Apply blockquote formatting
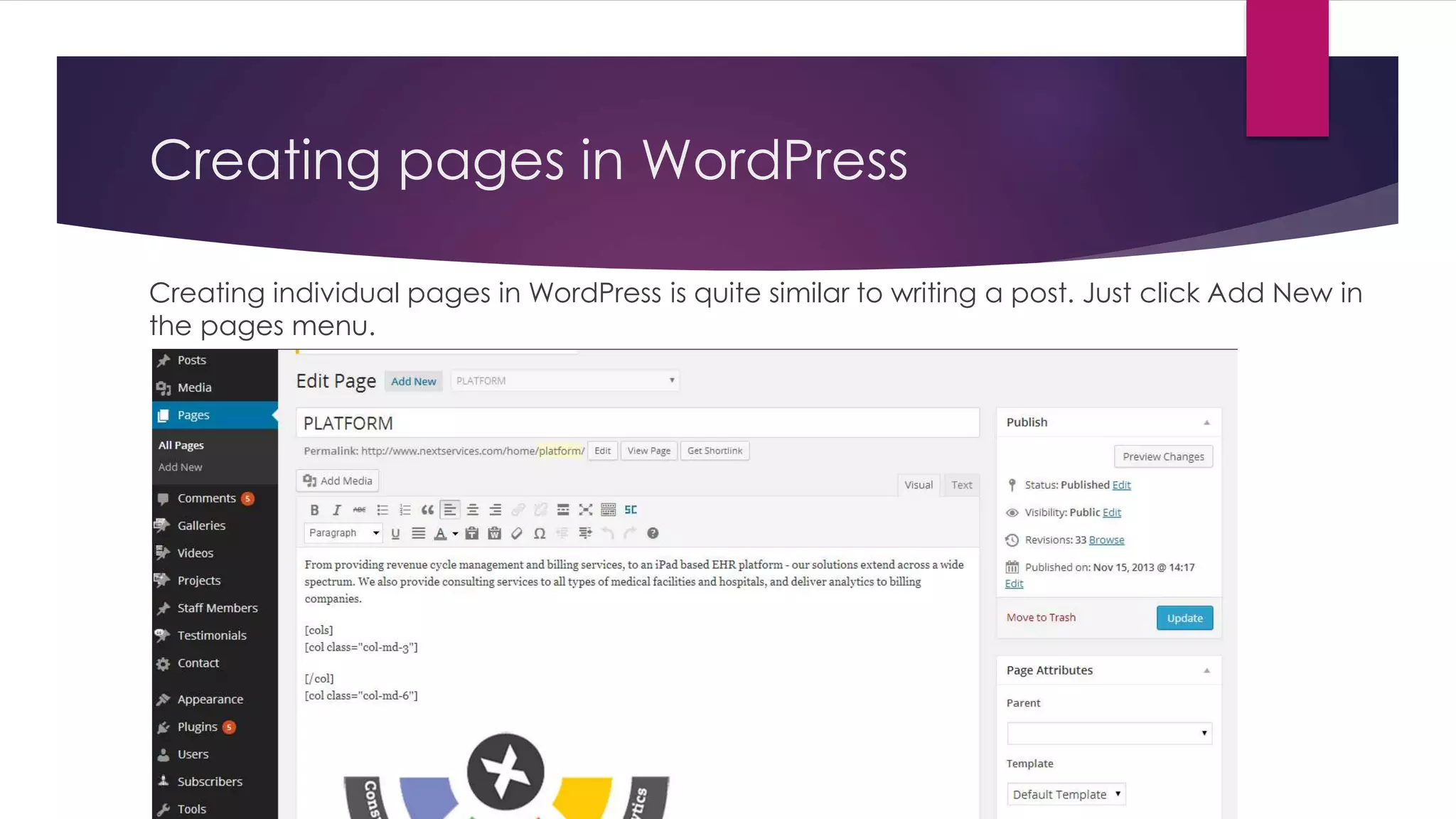This screenshot has height=819, width=1456. (427, 510)
